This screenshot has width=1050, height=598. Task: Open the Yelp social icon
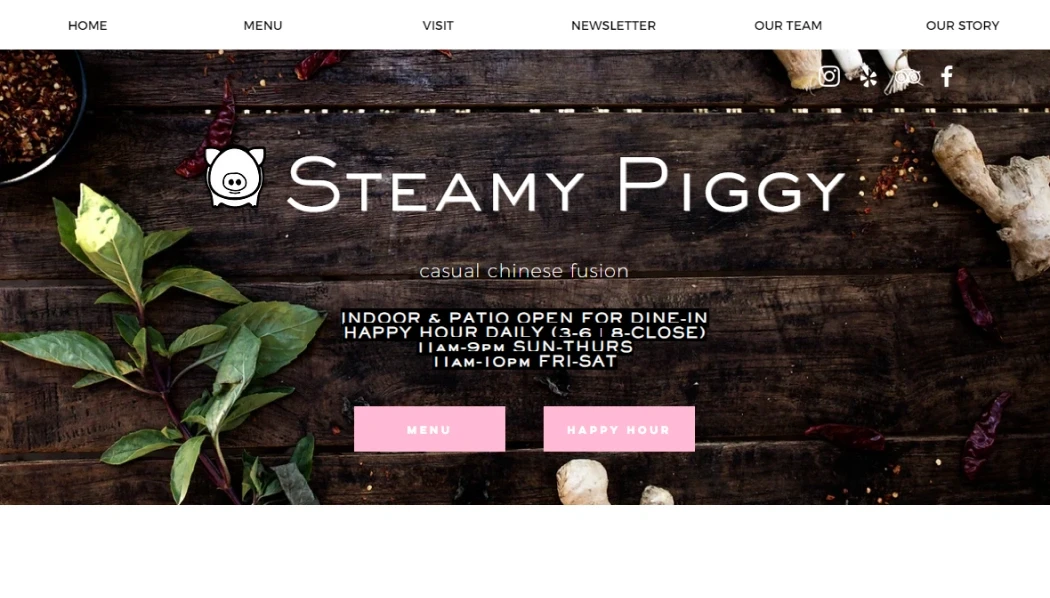[869, 76]
